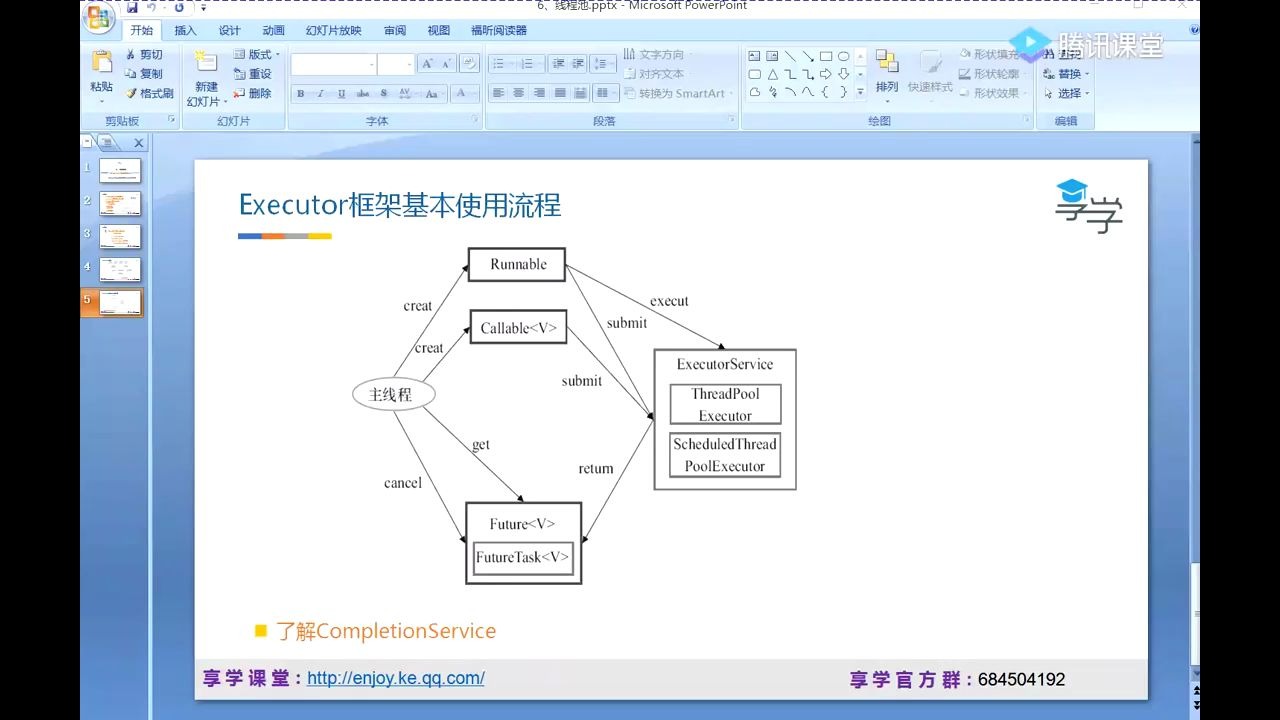Viewport: 1280px width, 720px height.
Task: Undo the last action
Action: [x=153, y=7]
